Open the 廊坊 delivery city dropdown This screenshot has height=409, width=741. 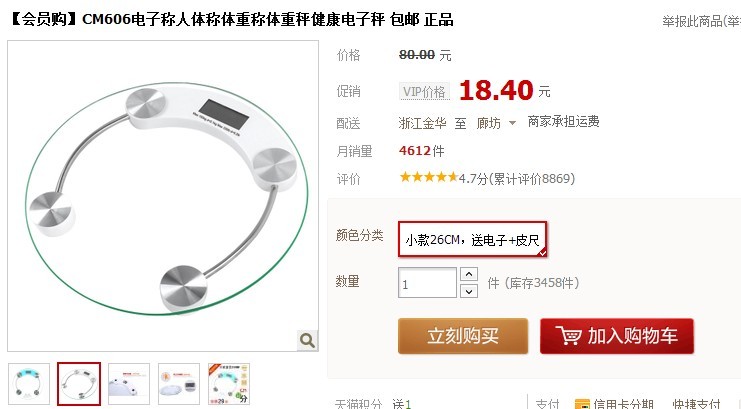(496, 123)
